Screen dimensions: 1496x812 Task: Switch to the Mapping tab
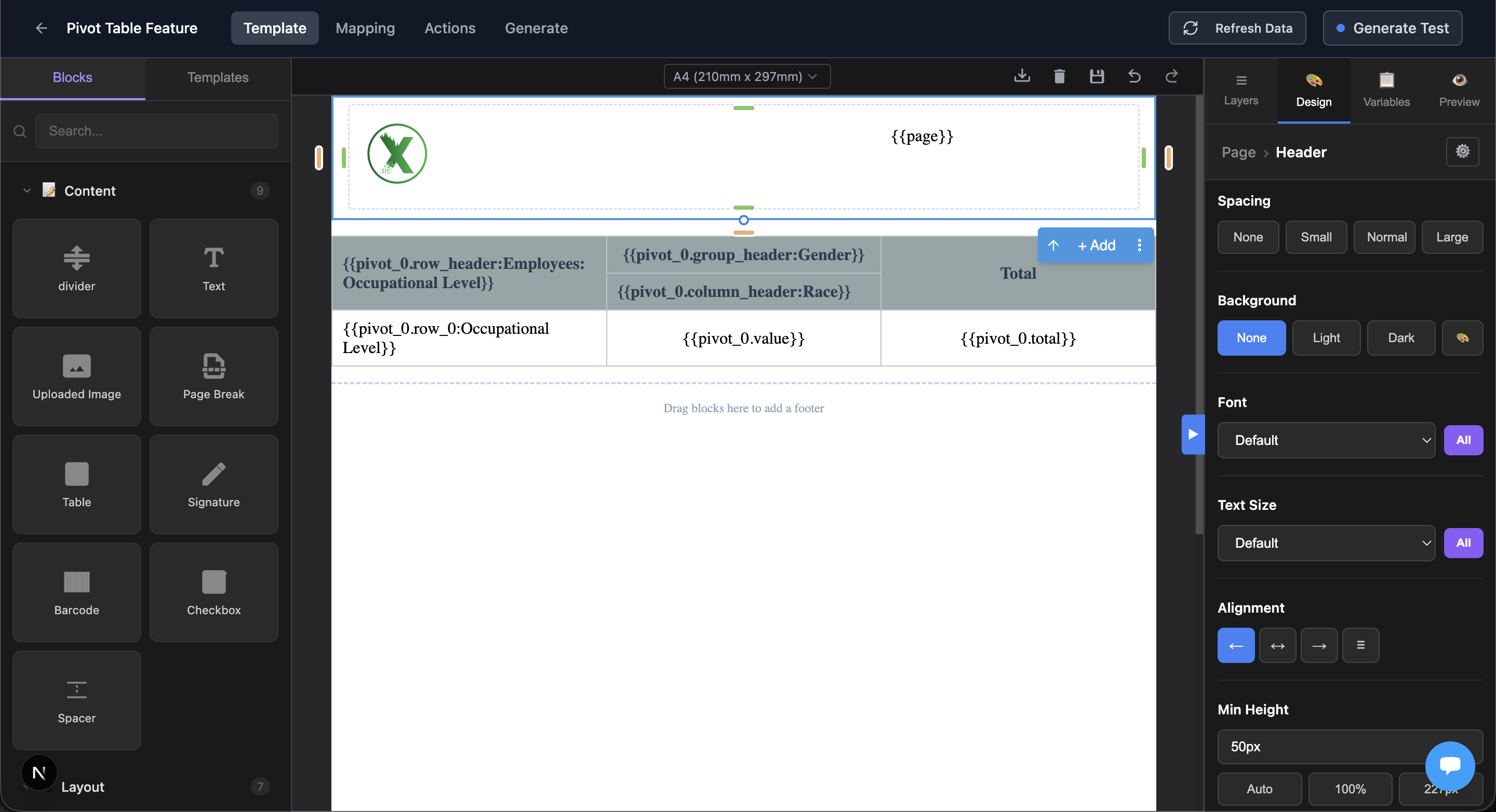point(365,28)
